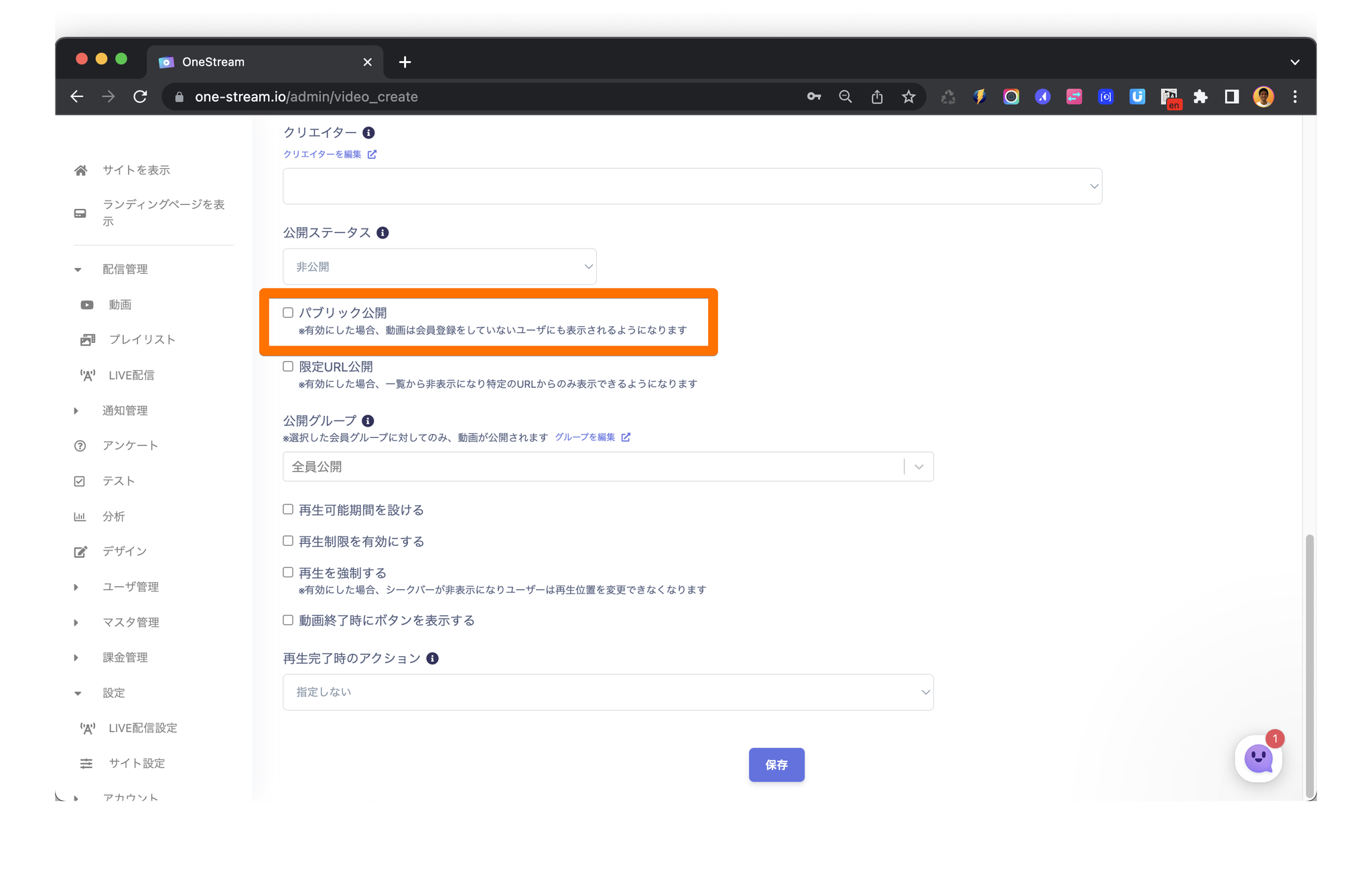Open the 公開ステータス 非公開 dropdown
Screen dimensions: 1372x874
(439, 267)
